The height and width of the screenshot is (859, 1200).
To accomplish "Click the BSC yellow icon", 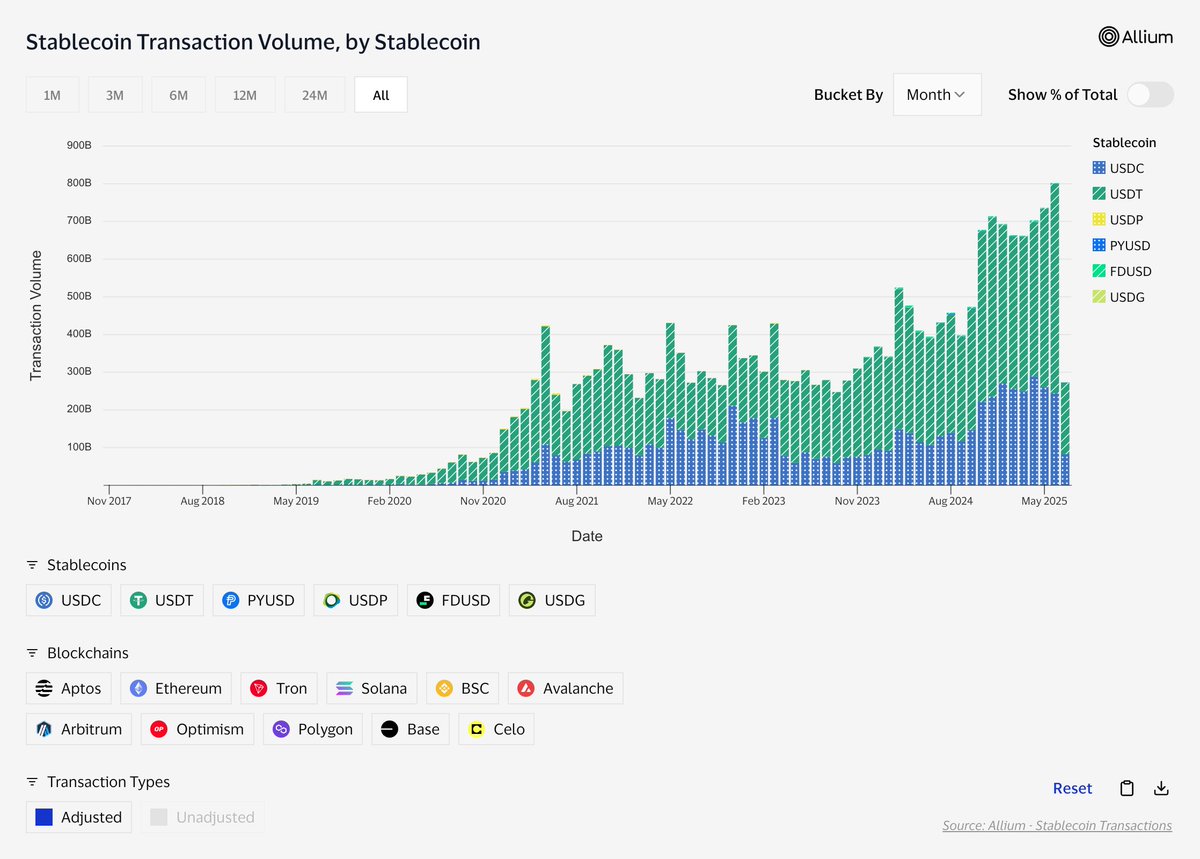I will click(x=444, y=688).
